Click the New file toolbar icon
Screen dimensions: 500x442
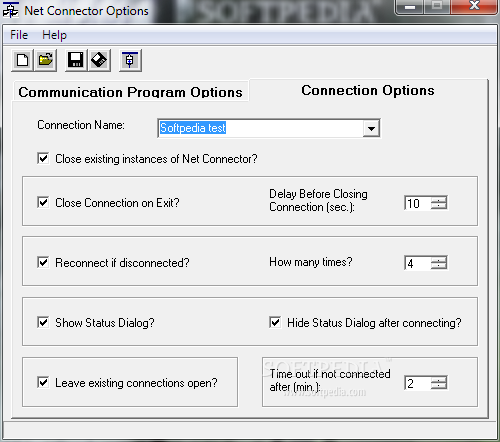(x=22, y=60)
